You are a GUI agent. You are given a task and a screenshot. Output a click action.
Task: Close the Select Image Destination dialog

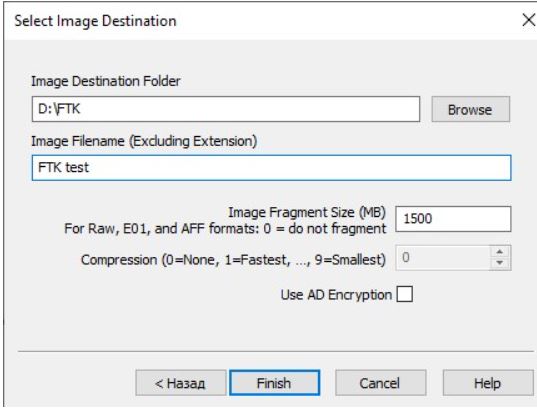528,20
